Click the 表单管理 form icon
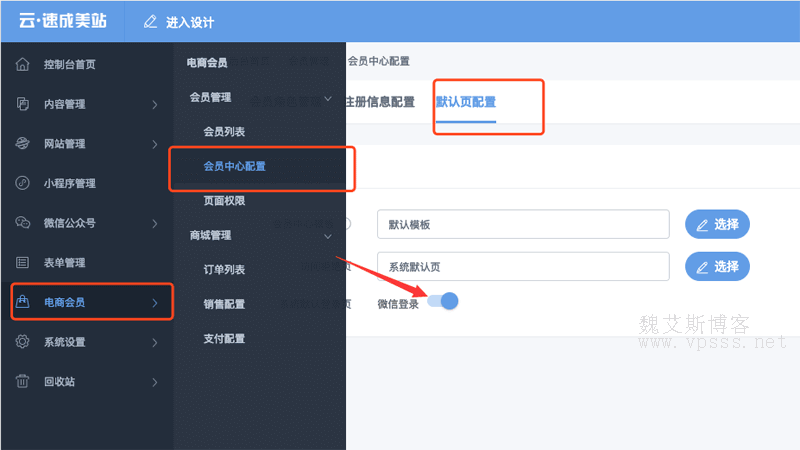The height and width of the screenshot is (450, 800). click(x=22, y=263)
